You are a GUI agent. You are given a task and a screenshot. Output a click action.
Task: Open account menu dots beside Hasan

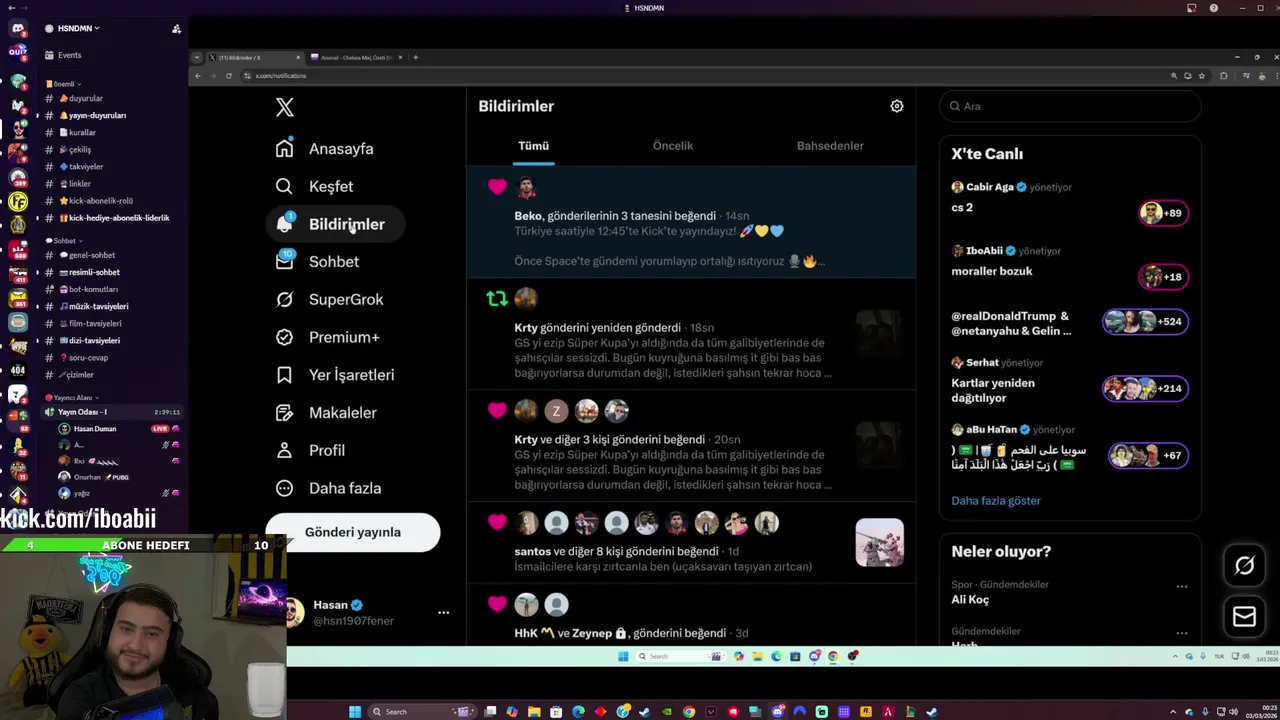pos(443,612)
